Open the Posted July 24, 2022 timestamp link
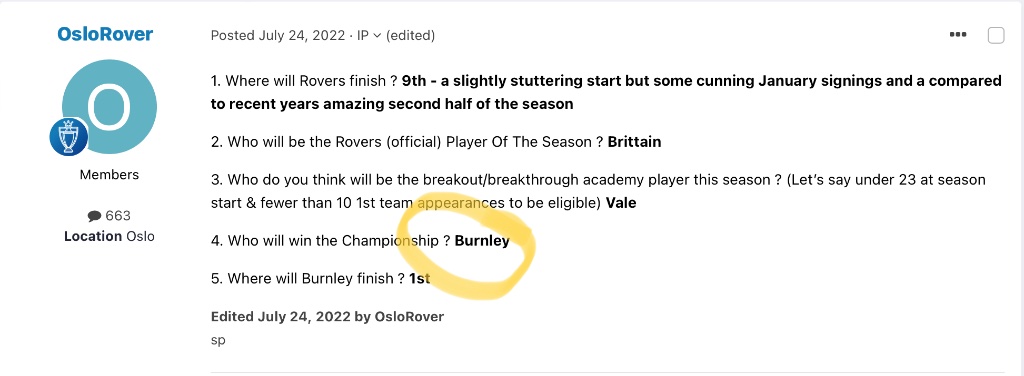This screenshot has width=1024, height=376. tap(278, 35)
